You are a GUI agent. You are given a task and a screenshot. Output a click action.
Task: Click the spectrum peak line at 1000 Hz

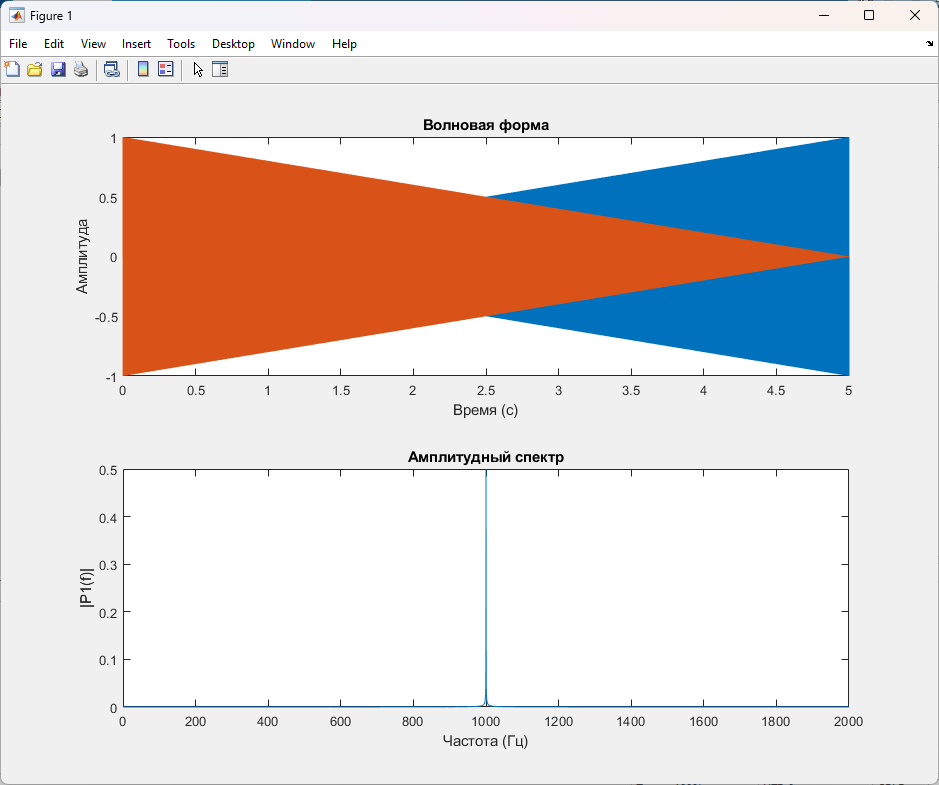(486, 587)
